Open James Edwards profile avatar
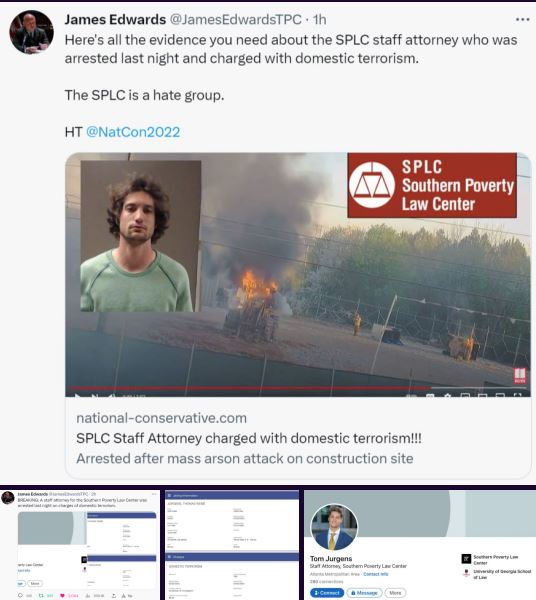 (x=31, y=32)
